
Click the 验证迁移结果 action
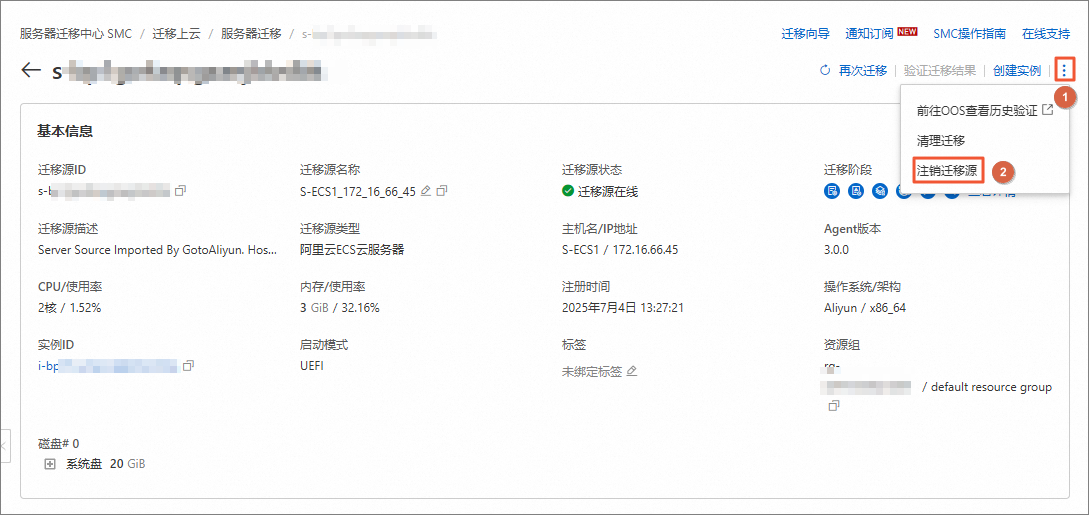(940, 70)
